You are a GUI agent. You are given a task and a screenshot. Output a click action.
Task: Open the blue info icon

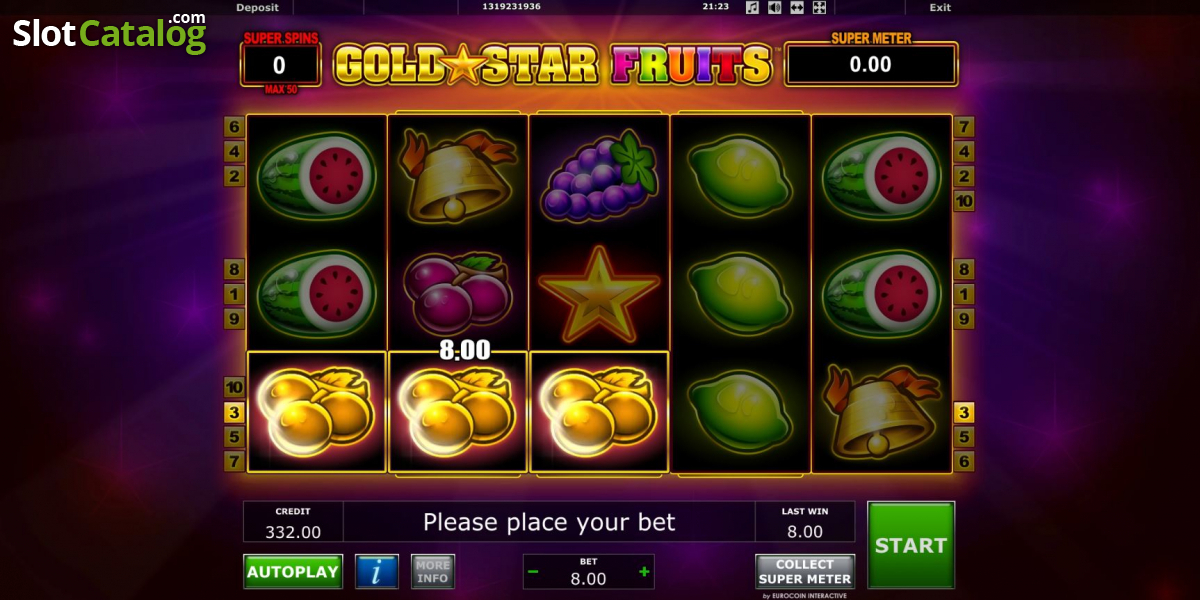point(377,571)
